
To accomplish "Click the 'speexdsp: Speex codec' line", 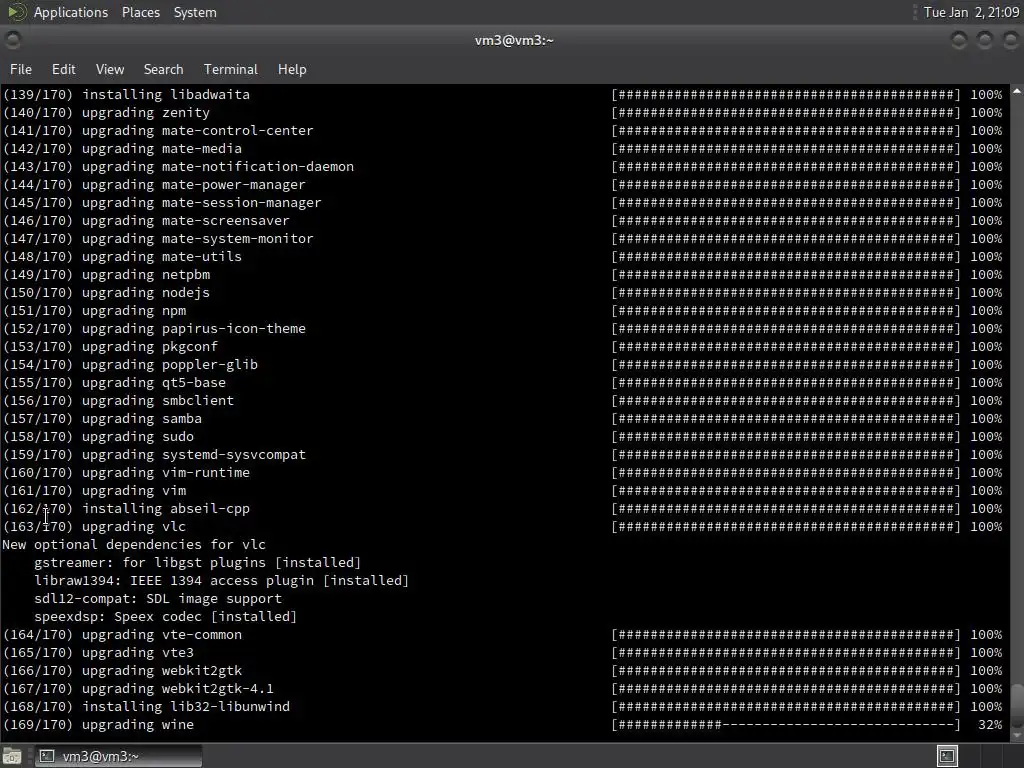I will tap(165, 616).
